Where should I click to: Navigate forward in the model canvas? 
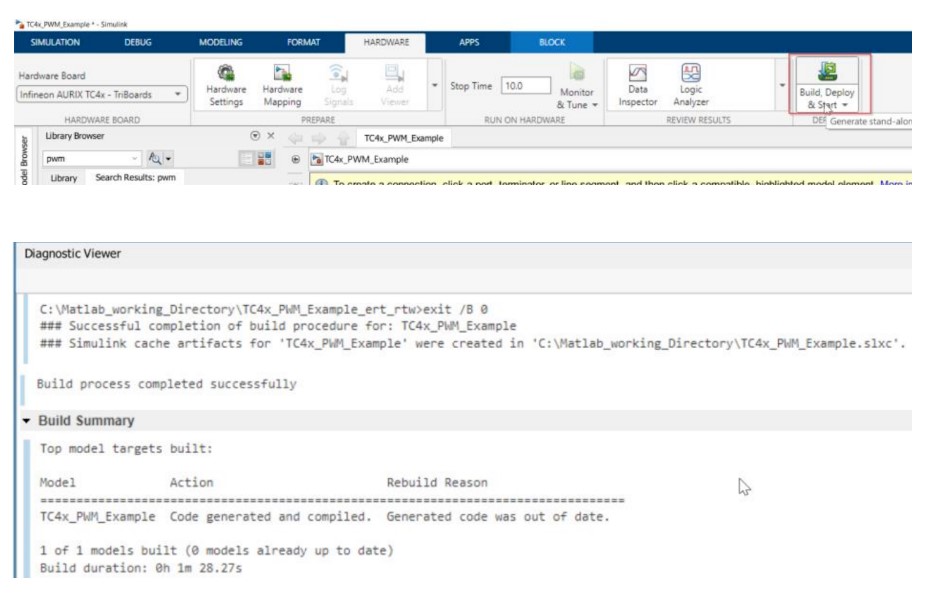(x=319, y=139)
